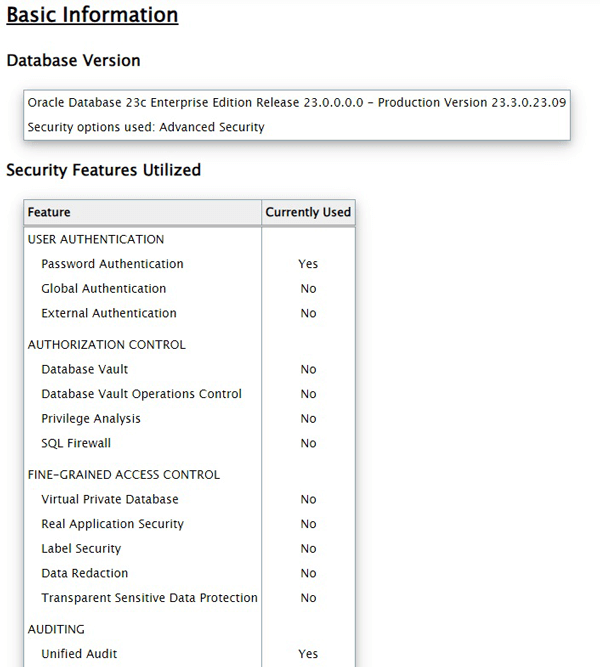This screenshot has width=600, height=667.
Task: Click the Yes value for Password Authentication
Action: click(x=308, y=264)
